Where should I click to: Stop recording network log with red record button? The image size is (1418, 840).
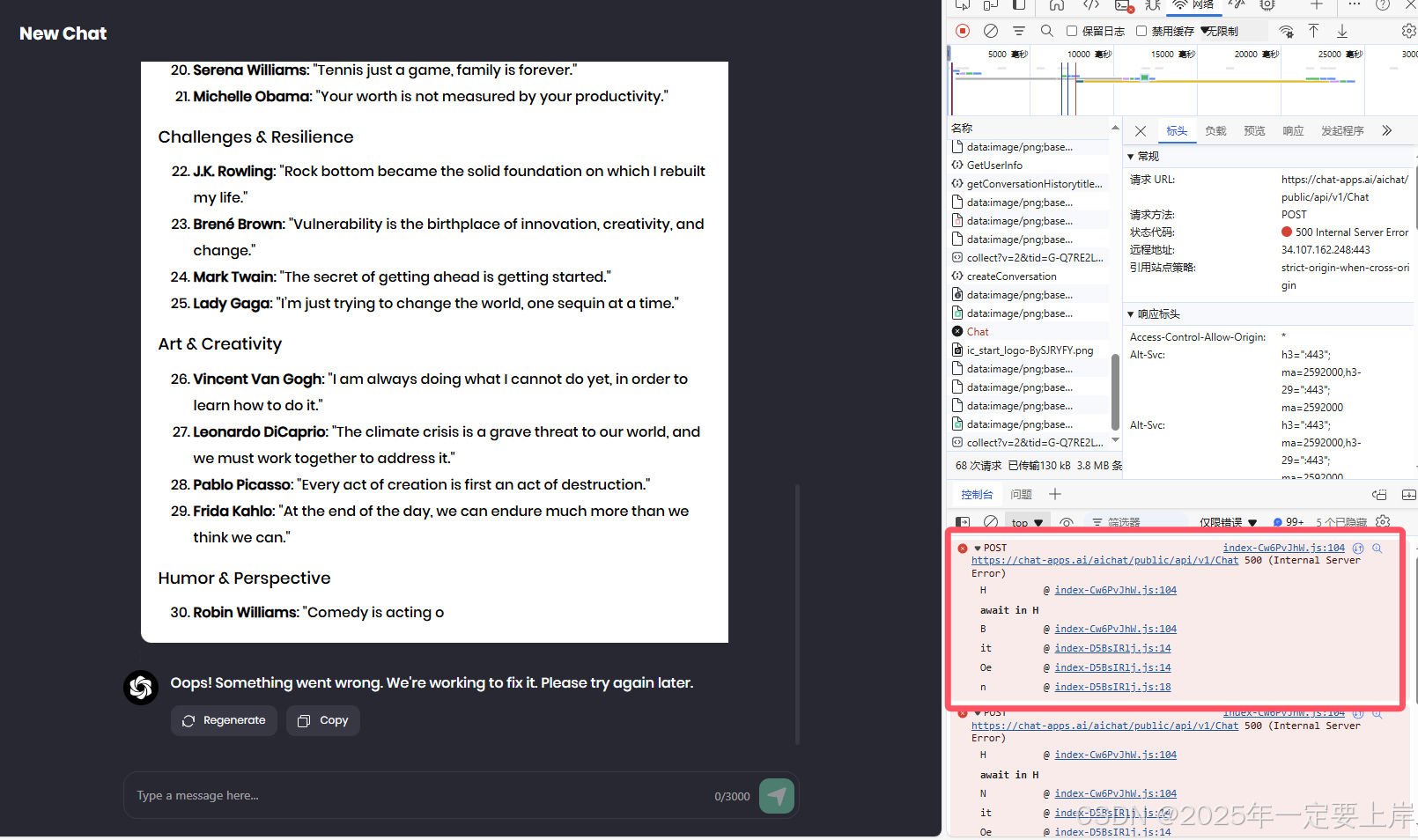pos(963,31)
